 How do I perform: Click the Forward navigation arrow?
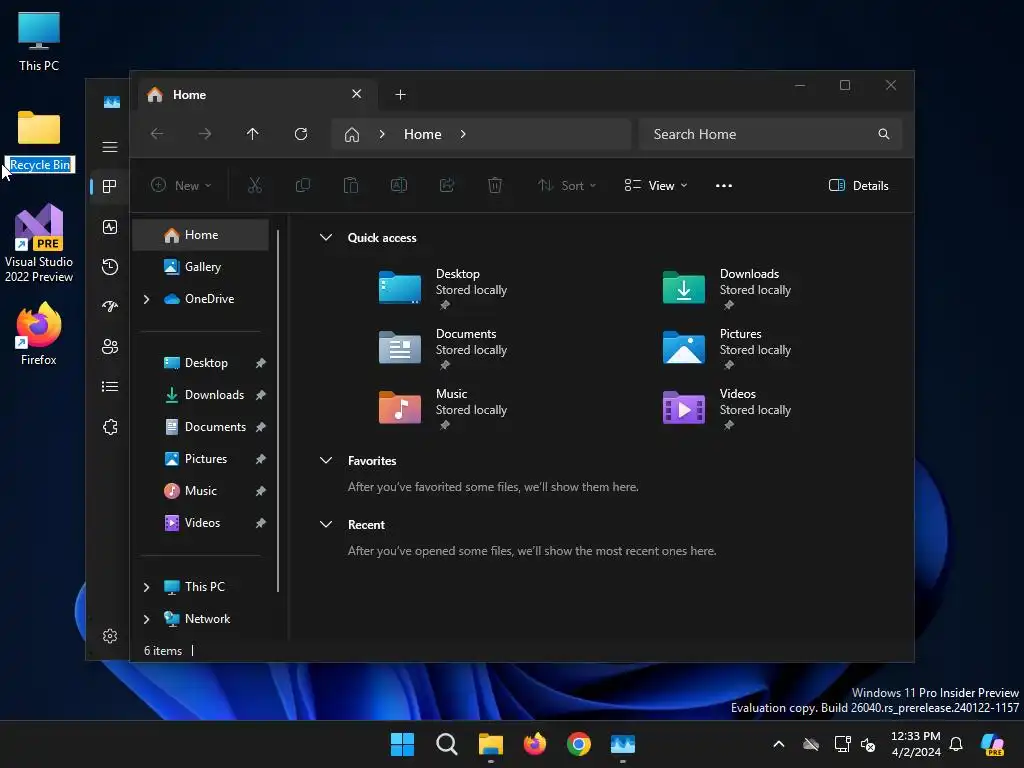tap(204, 134)
